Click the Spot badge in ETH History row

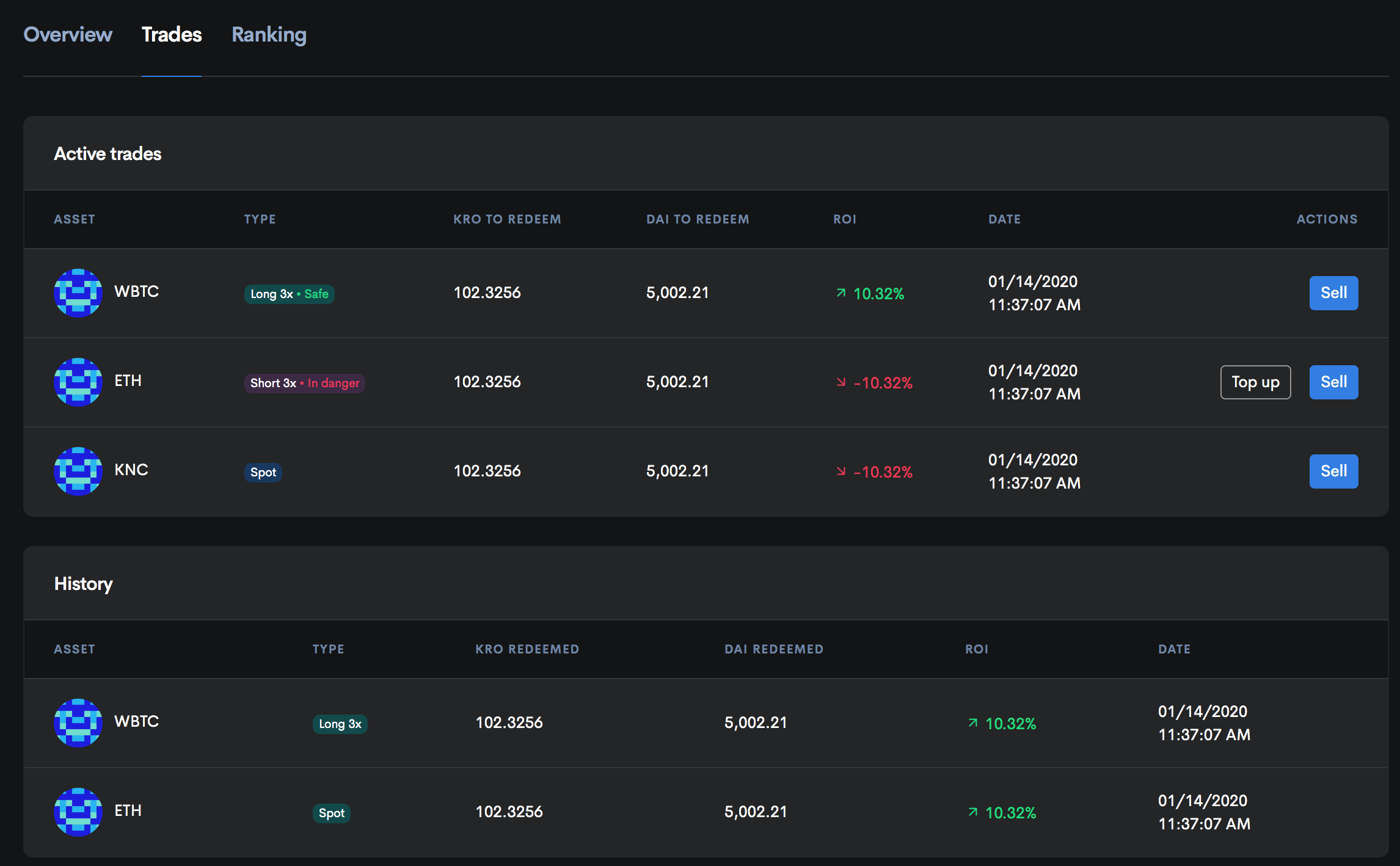[x=332, y=813]
